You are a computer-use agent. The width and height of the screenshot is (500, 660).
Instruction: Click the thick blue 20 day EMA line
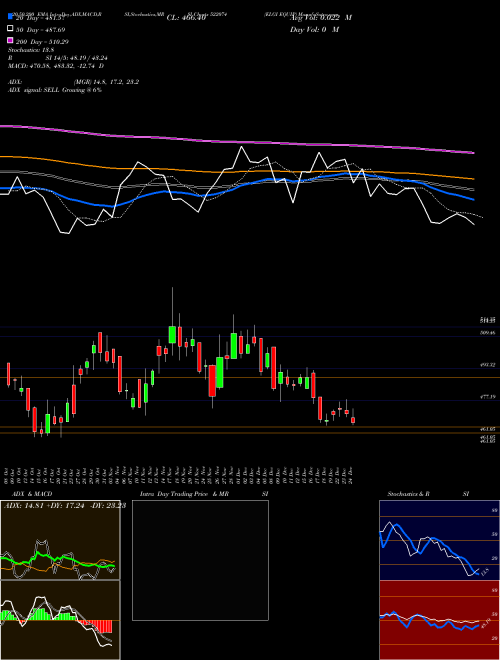coord(237,188)
